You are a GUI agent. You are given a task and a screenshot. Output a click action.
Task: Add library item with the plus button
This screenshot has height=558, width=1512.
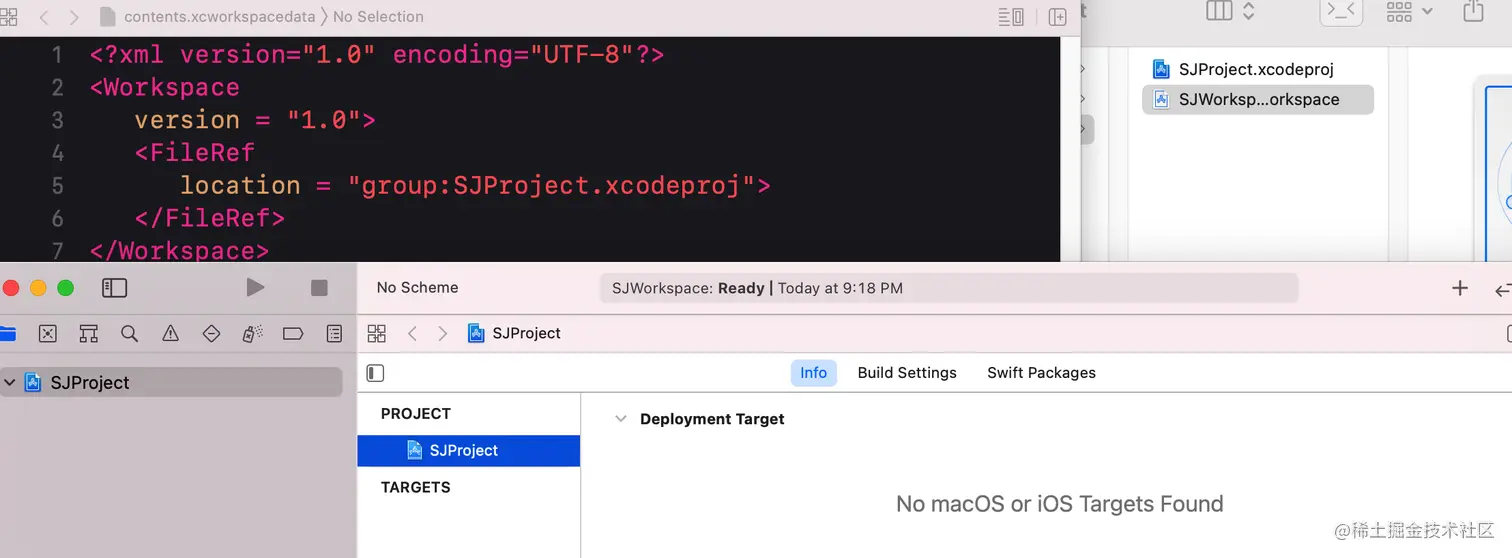point(1460,288)
